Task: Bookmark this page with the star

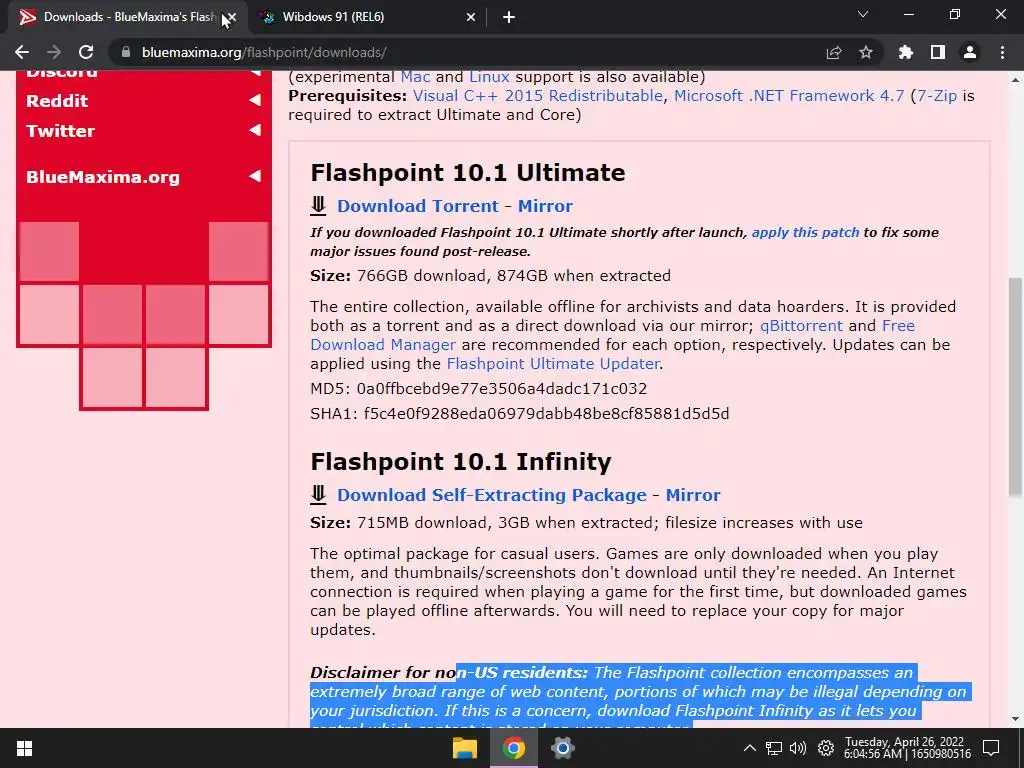Action: 866,52
